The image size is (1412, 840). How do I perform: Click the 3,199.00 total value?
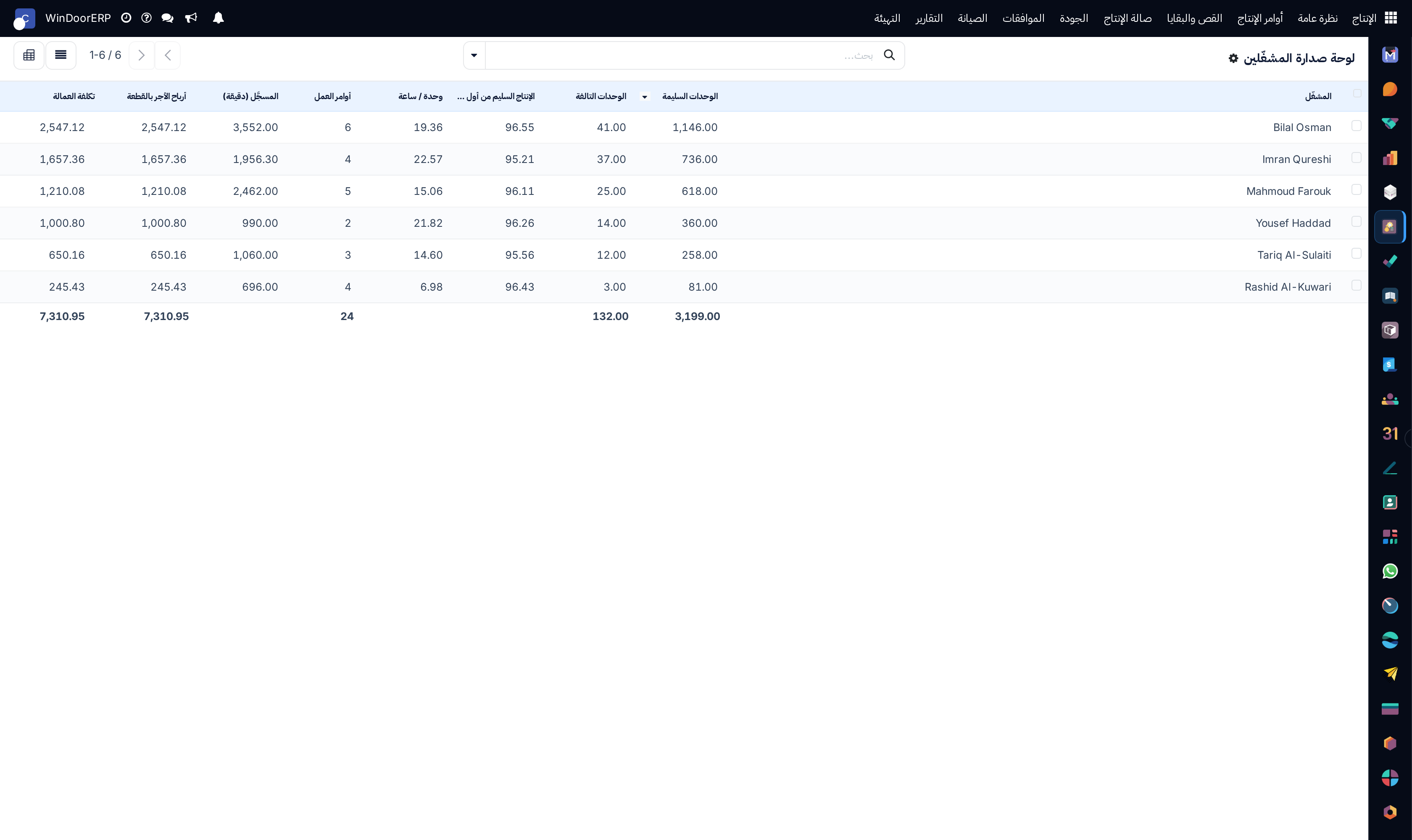coord(697,316)
